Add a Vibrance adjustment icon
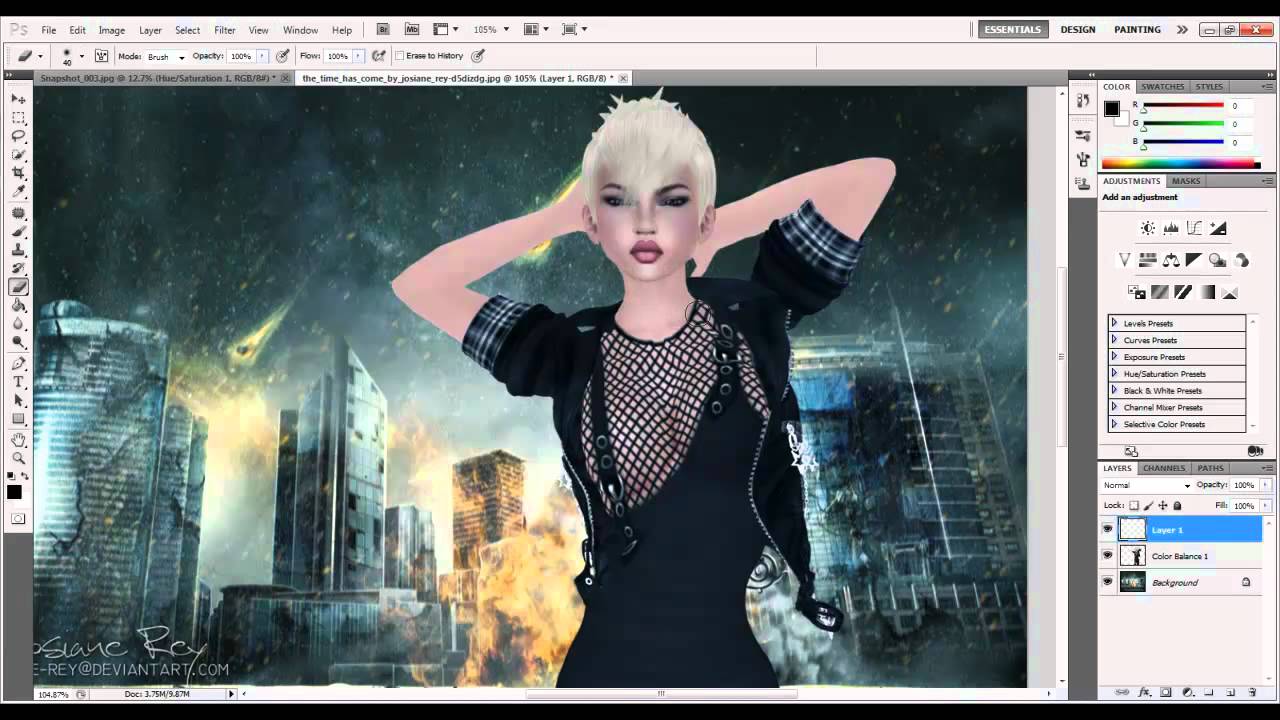 (x=1124, y=260)
